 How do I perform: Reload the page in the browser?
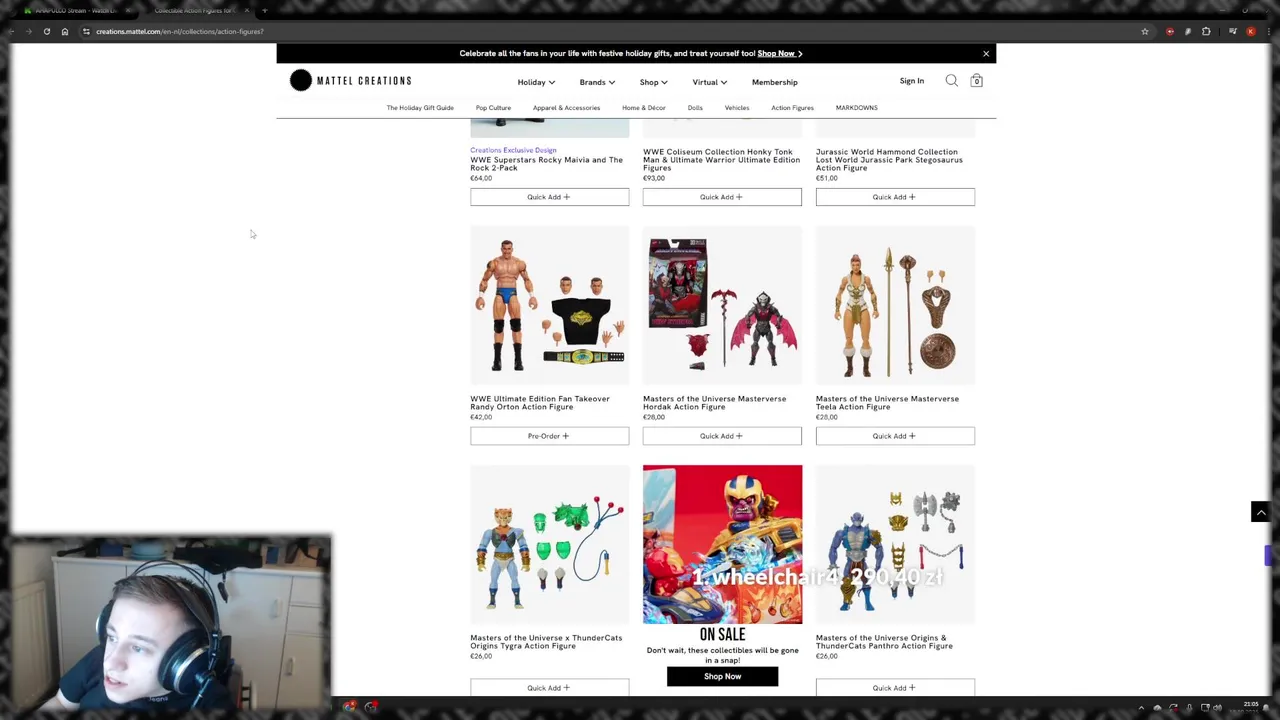tap(46, 31)
